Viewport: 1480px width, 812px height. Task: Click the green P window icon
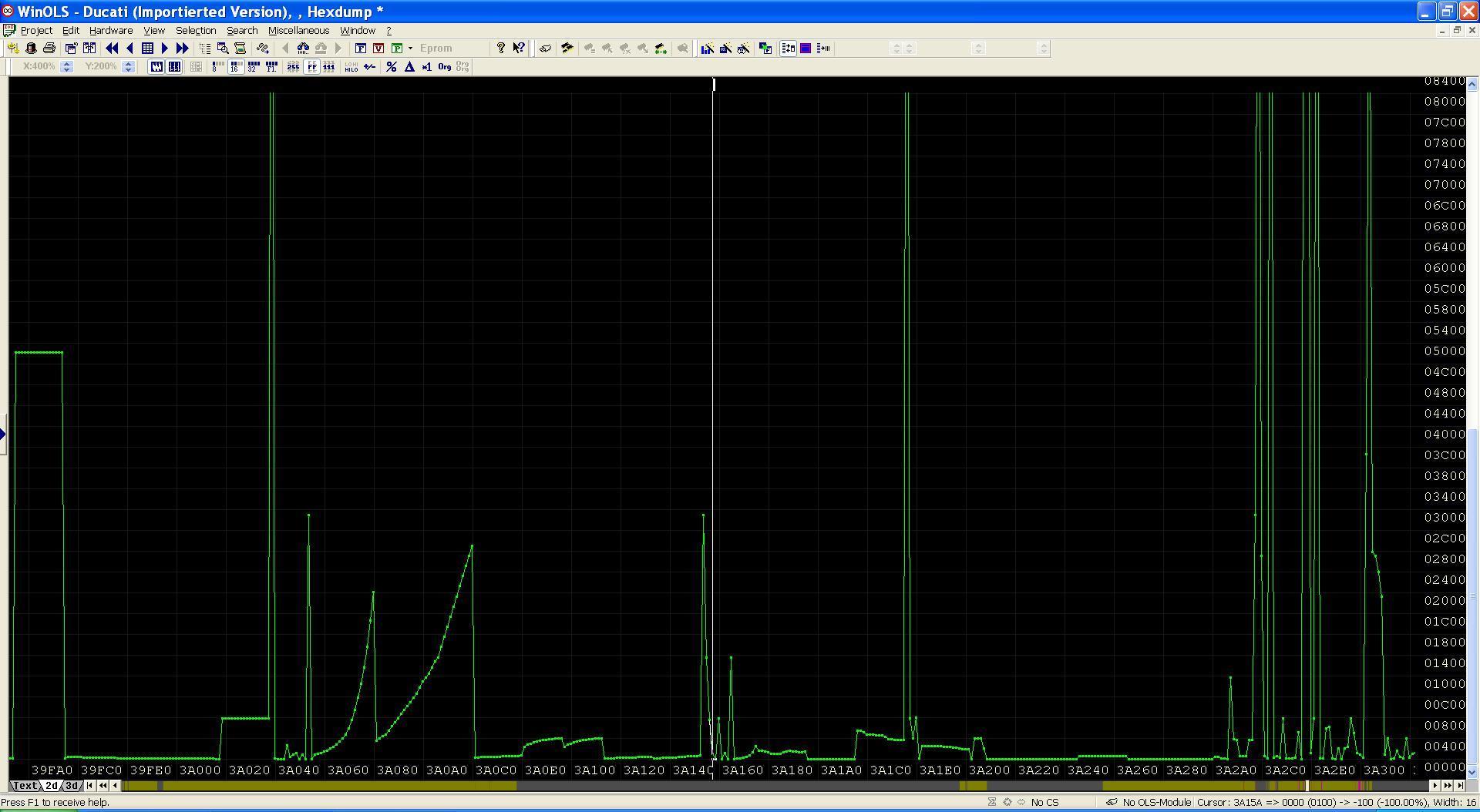pos(397,49)
